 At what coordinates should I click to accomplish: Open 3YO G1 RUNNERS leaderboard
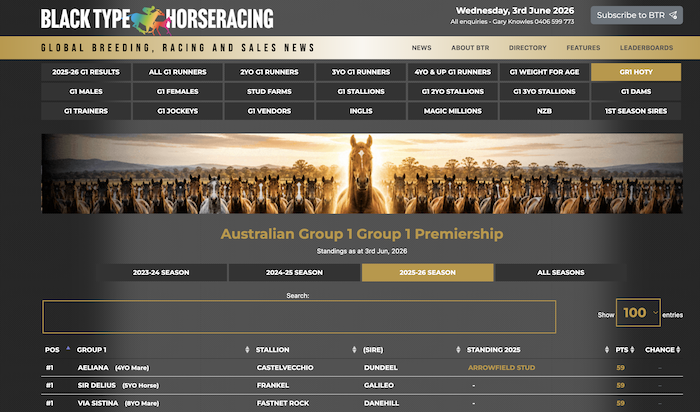361,72
